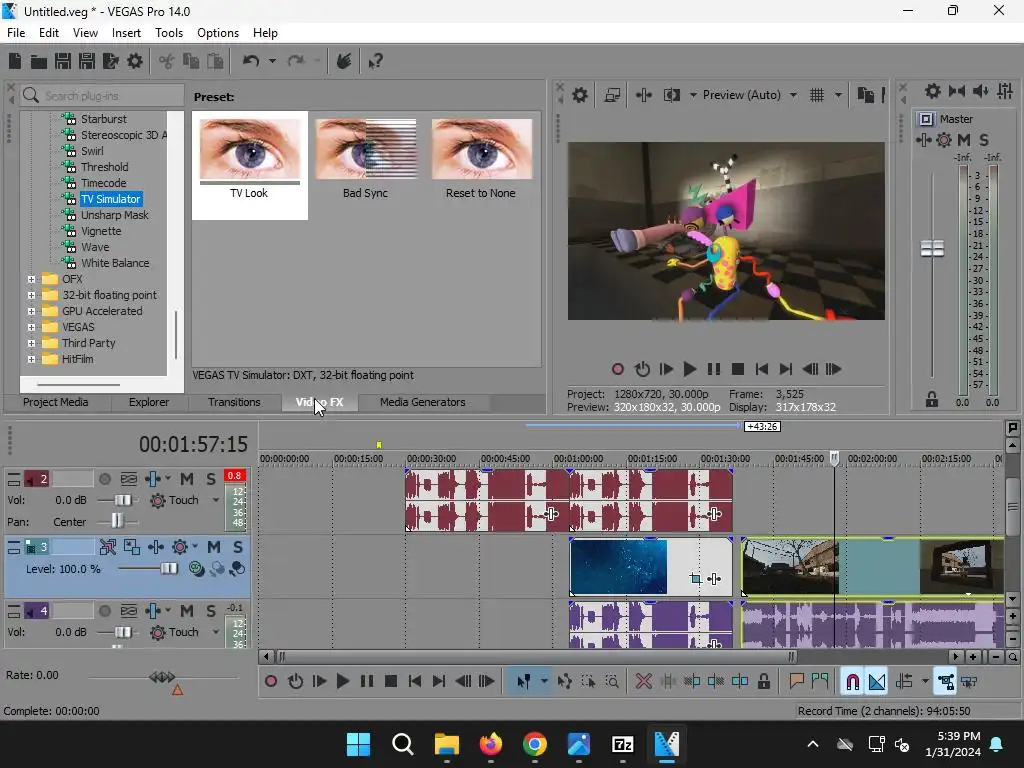Choose the Bad Sync preset
Image resolution: width=1024 pixels, height=768 pixels.
click(x=366, y=159)
